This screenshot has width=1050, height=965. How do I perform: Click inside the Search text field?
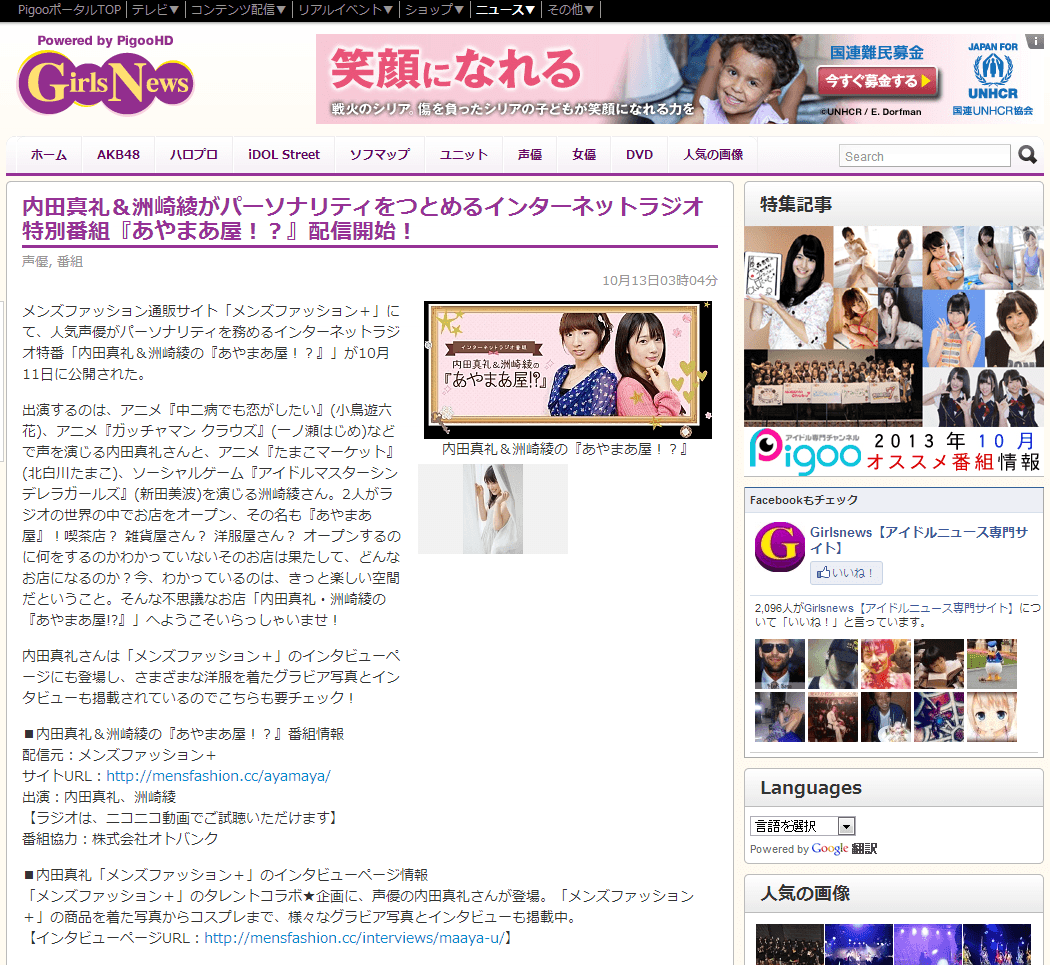(925, 156)
